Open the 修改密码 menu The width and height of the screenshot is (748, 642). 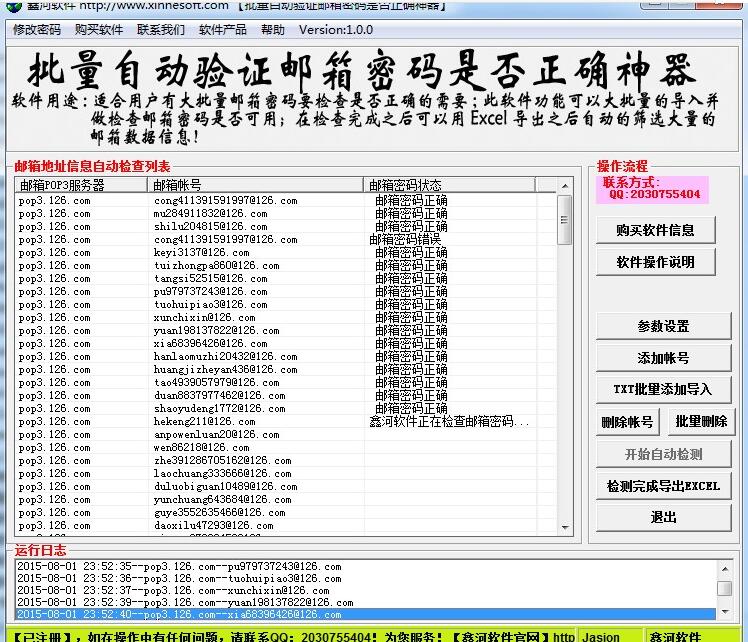[36, 30]
